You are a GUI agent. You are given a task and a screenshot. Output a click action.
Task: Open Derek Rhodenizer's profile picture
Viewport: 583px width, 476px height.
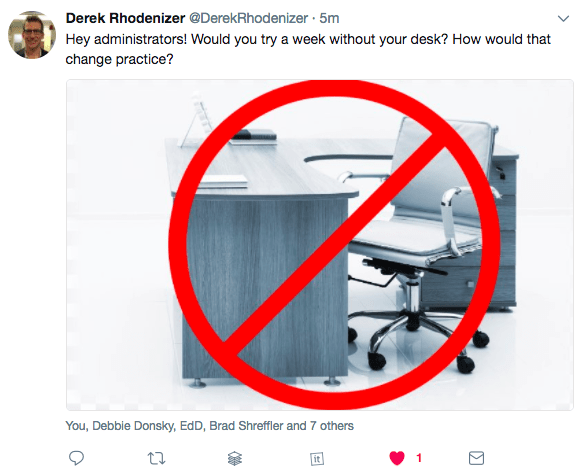[x=32, y=35]
